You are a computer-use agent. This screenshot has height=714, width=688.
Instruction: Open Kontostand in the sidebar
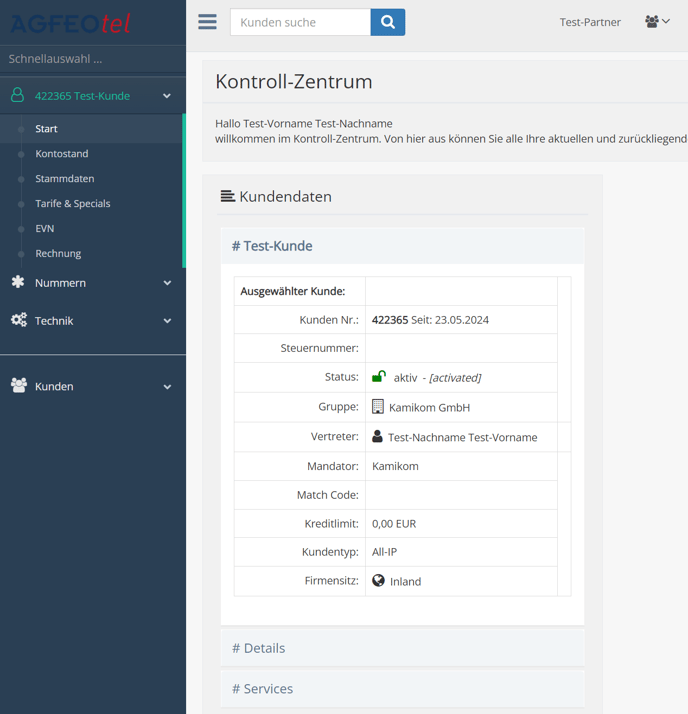tap(62, 154)
